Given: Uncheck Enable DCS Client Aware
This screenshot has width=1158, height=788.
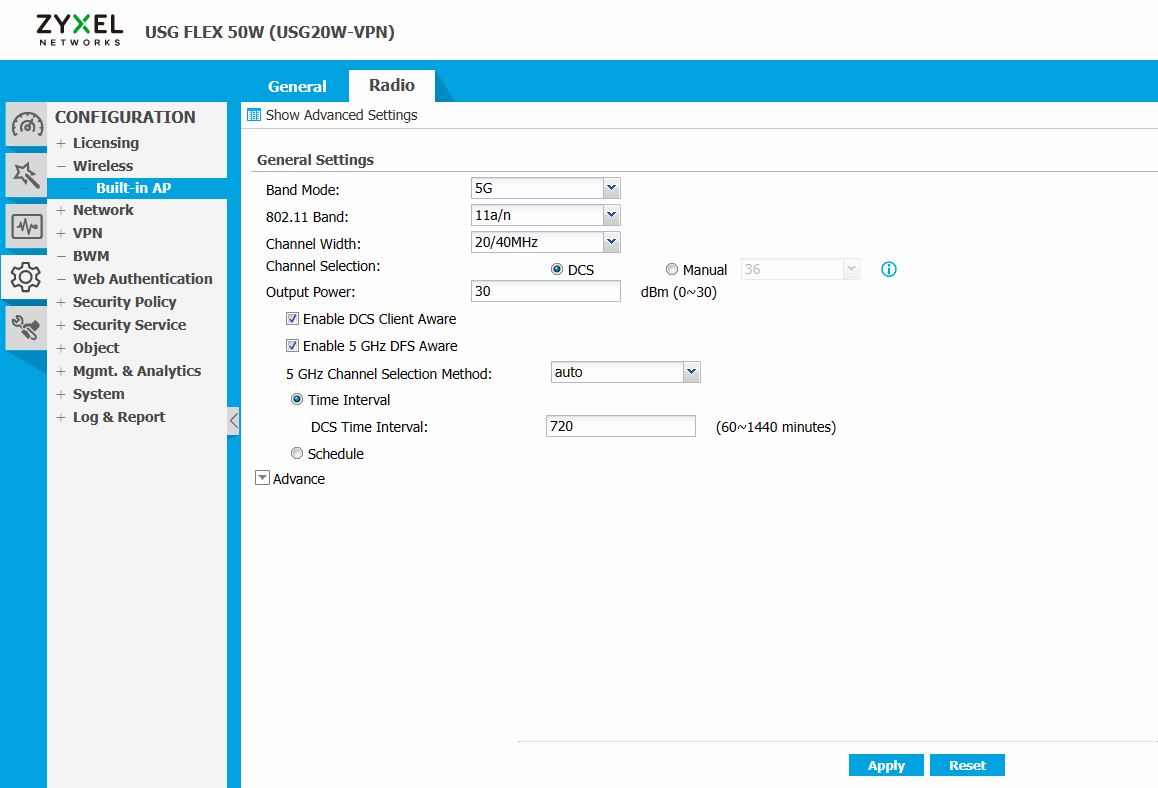Looking at the screenshot, I should coord(293,319).
